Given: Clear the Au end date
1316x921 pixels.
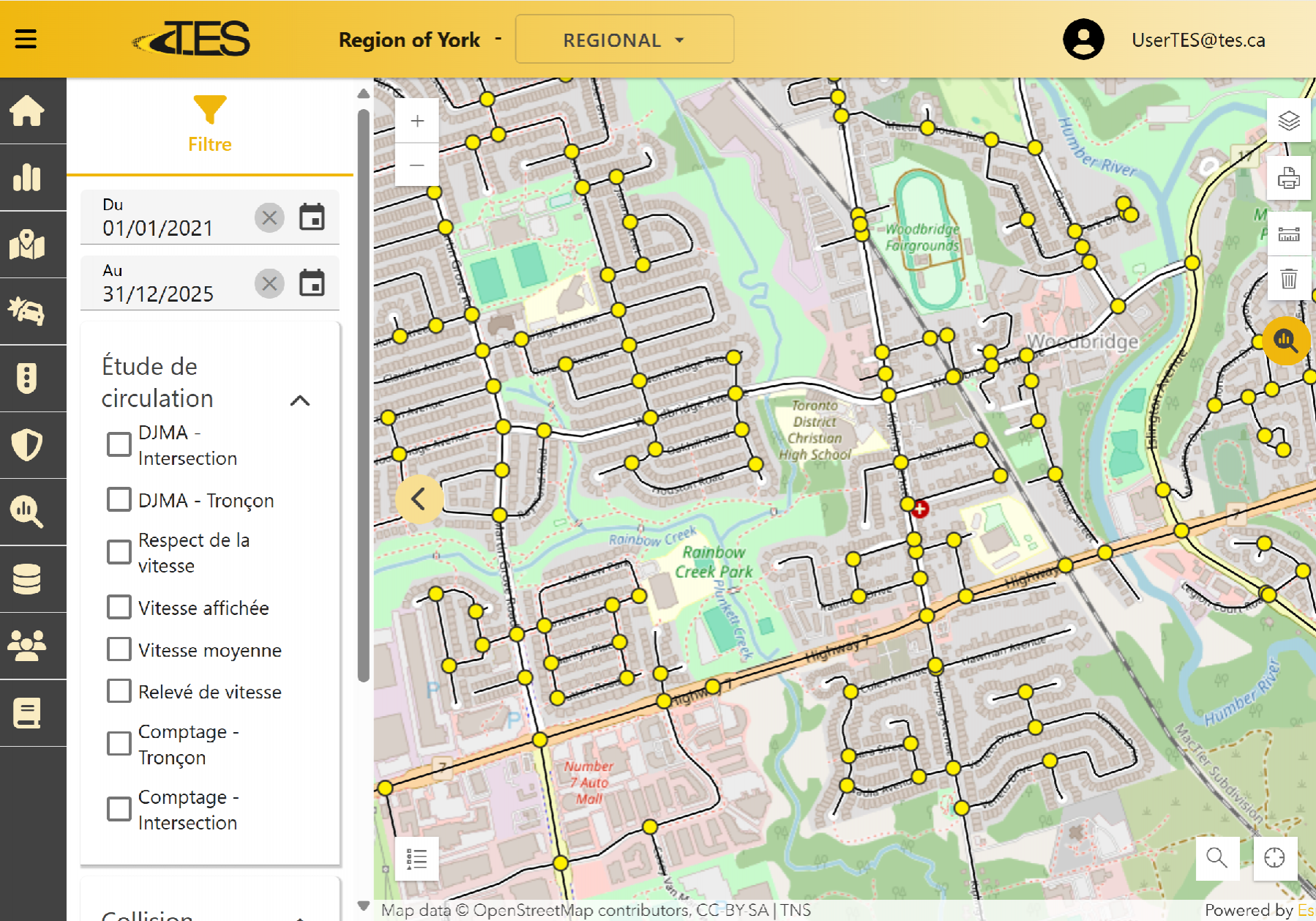Looking at the screenshot, I should [269, 283].
